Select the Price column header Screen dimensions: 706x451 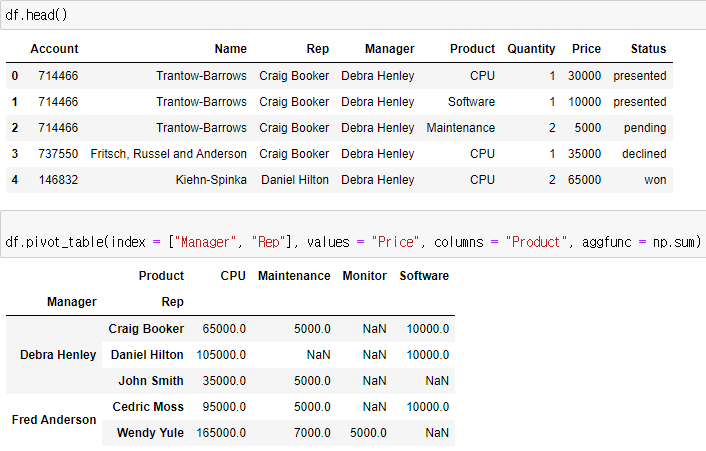[x=586, y=49]
